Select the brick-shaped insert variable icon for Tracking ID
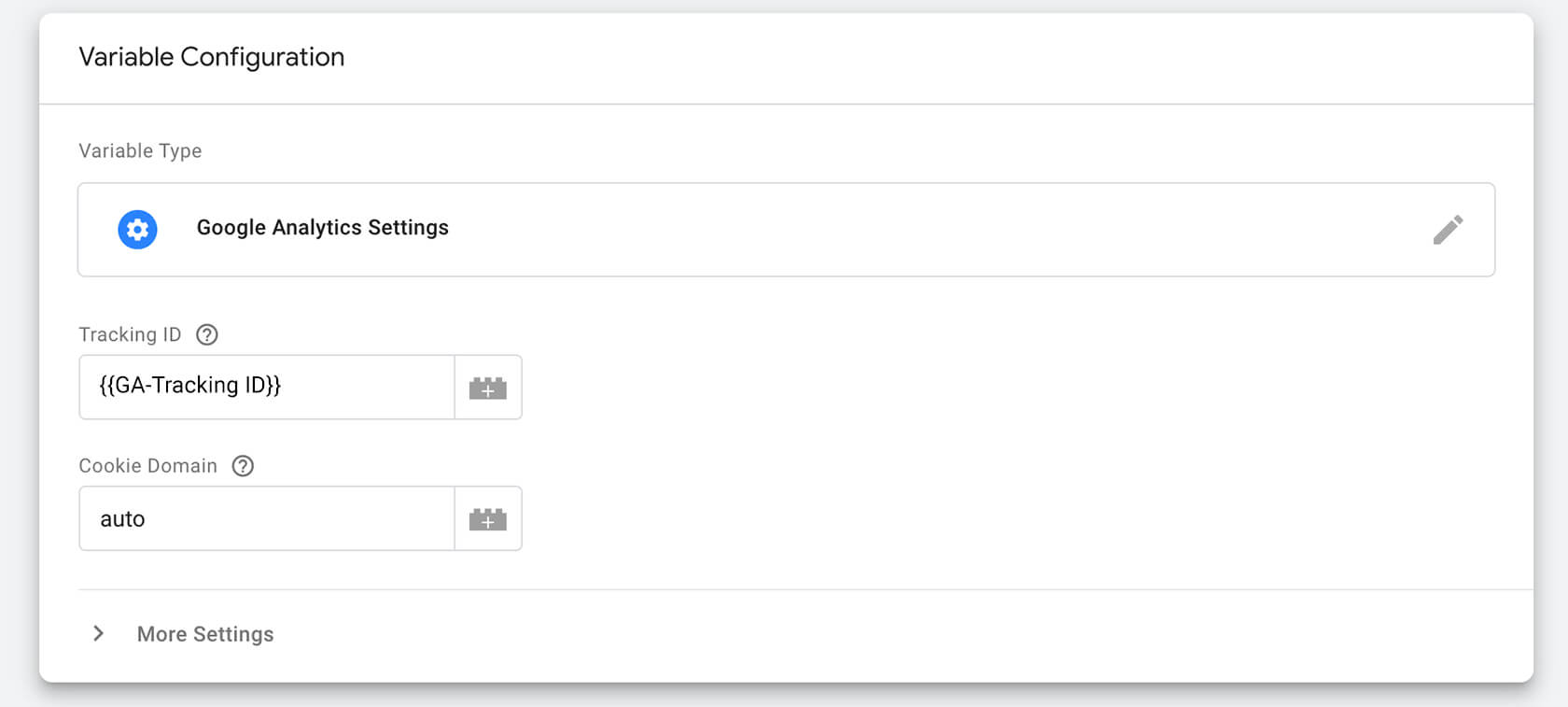Screen dimensions: 1568x707 pos(488,387)
